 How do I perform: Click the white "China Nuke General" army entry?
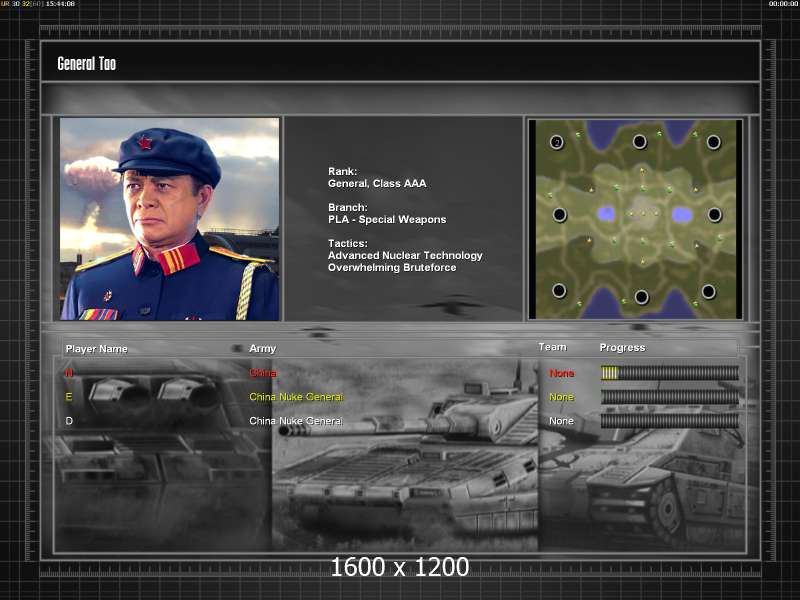296,421
